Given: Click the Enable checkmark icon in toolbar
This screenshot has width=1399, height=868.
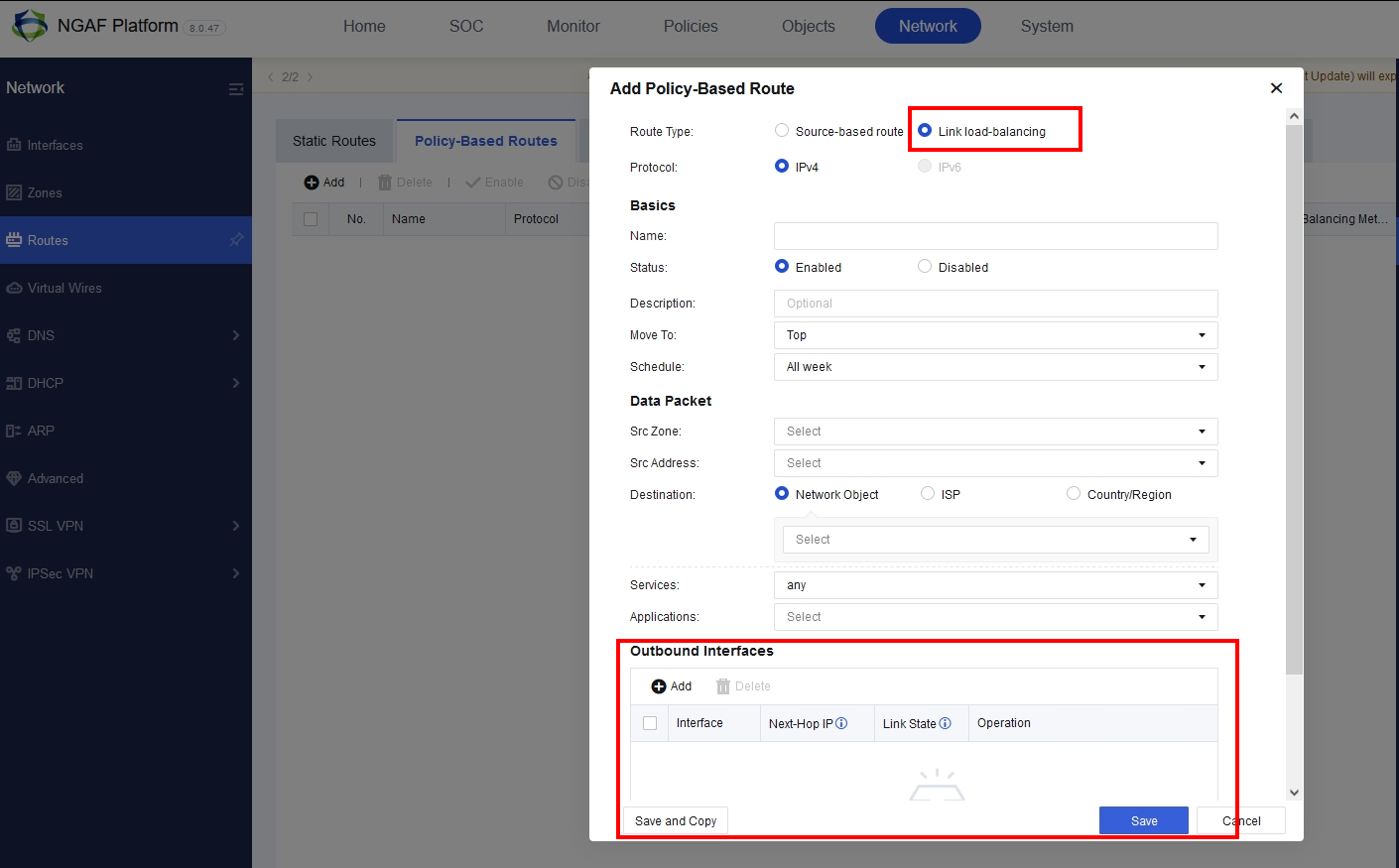Looking at the screenshot, I should (x=473, y=183).
